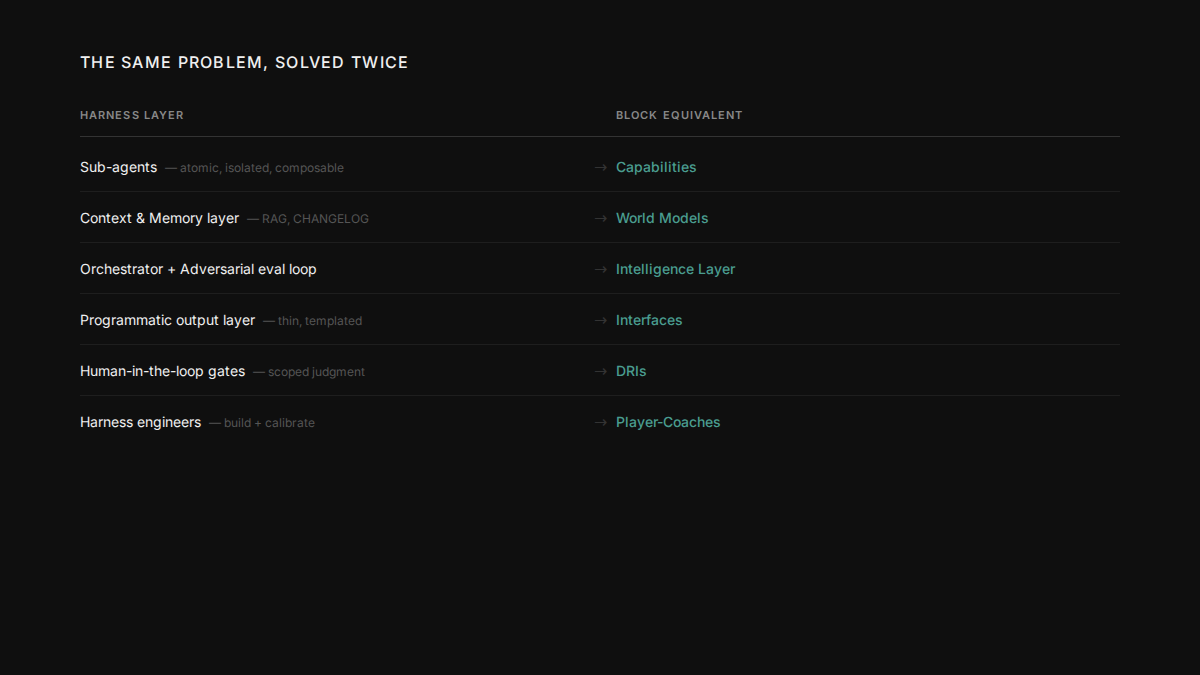The width and height of the screenshot is (1200, 675).
Task: Click the Programmatic output layer label
Action: tap(167, 320)
